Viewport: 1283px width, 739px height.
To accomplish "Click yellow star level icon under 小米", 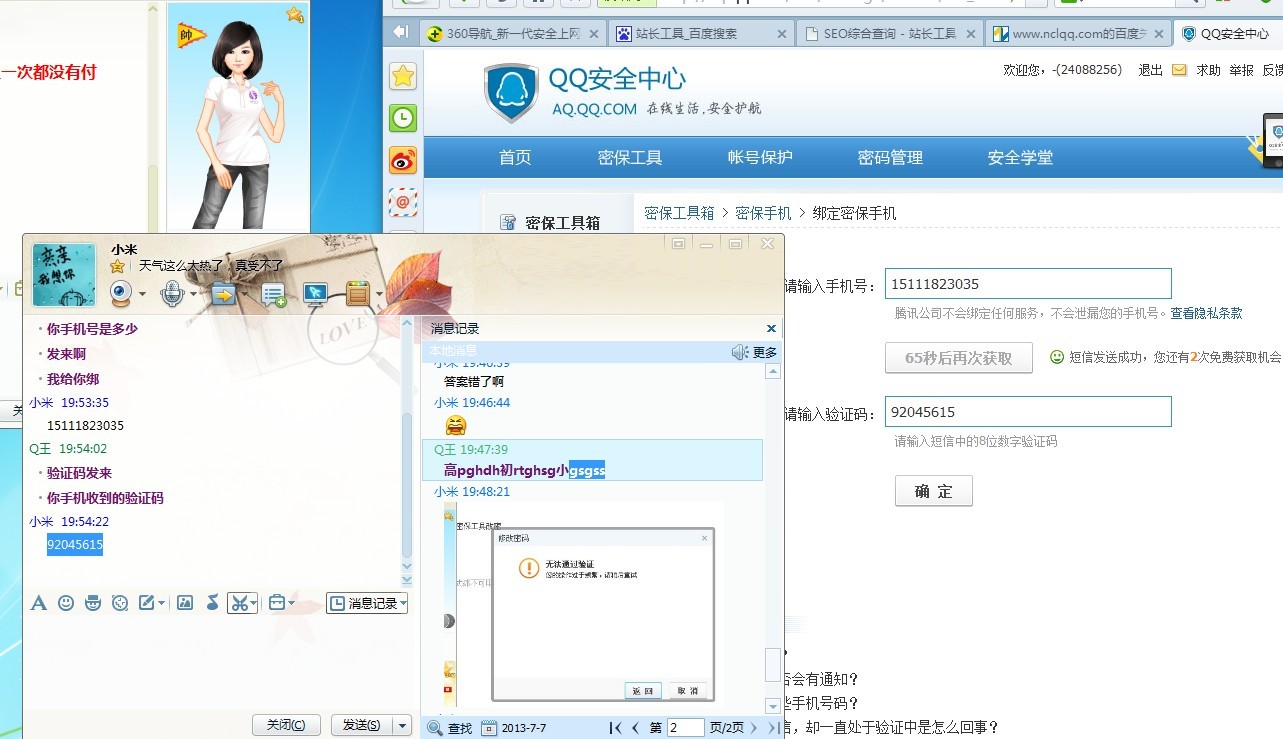I will click(118, 266).
